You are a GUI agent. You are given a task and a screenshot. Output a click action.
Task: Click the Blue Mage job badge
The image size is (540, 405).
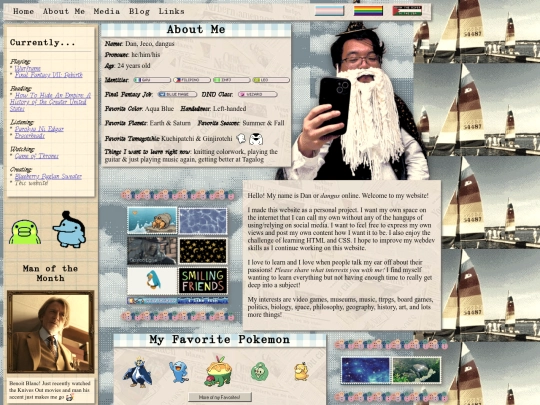(177, 94)
